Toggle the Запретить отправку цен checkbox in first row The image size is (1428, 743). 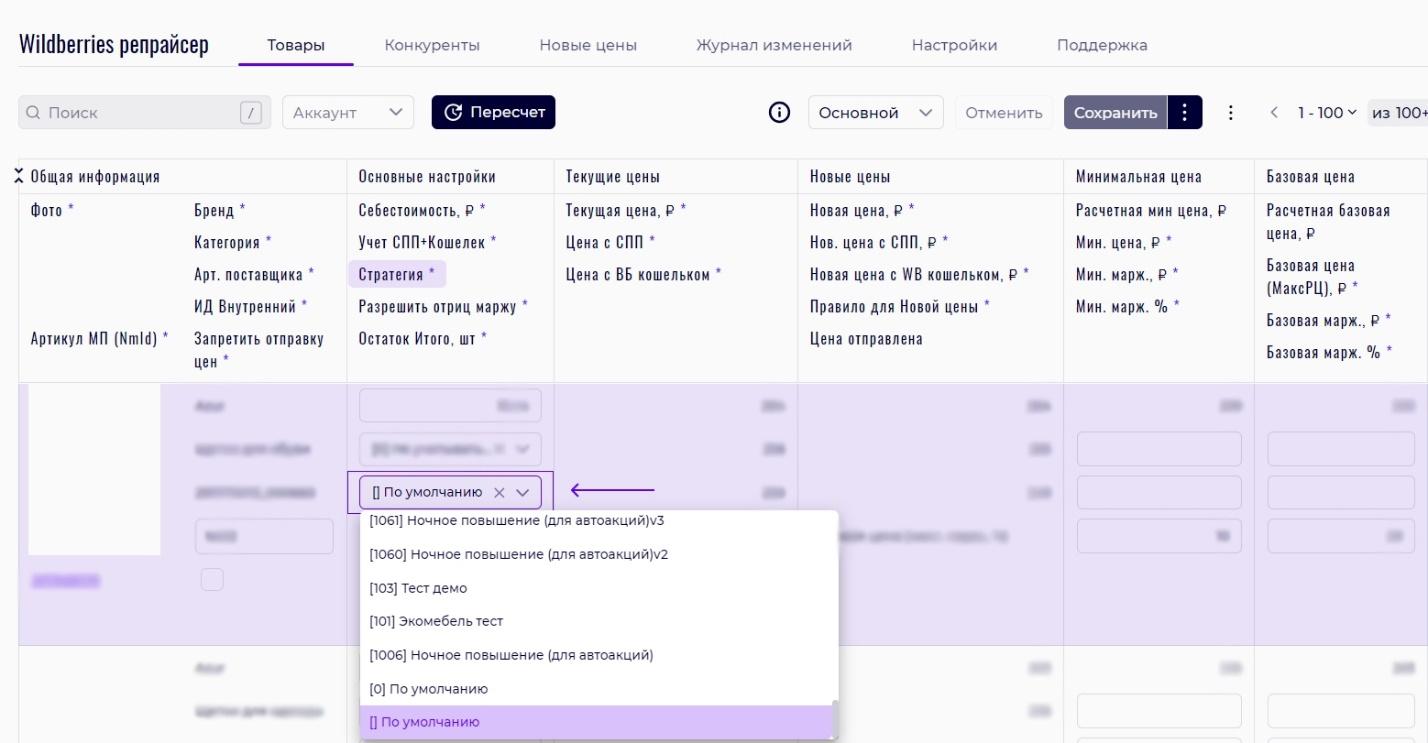coord(211,579)
